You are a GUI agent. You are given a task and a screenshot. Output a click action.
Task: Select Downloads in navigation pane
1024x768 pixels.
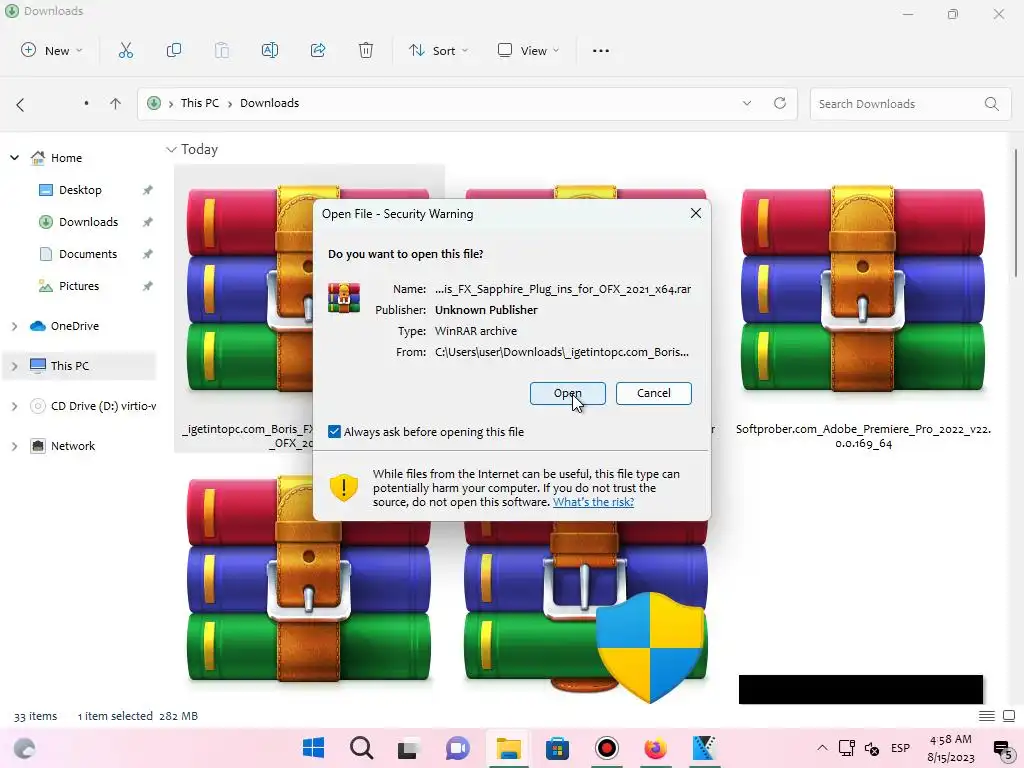(x=88, y=222)
